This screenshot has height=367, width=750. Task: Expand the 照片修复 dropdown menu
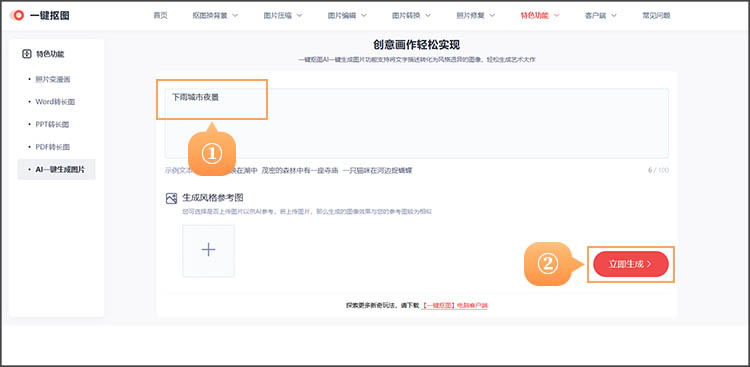476,15
